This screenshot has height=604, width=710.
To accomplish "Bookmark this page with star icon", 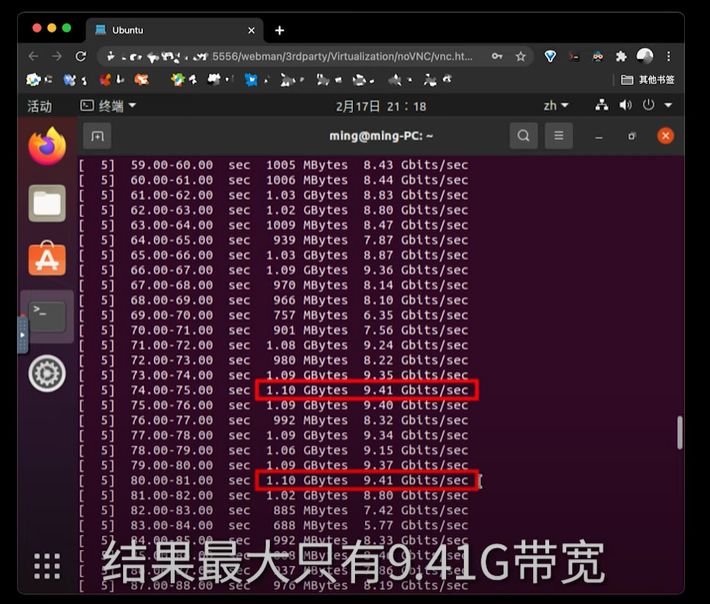I will (x=521, y=57).
